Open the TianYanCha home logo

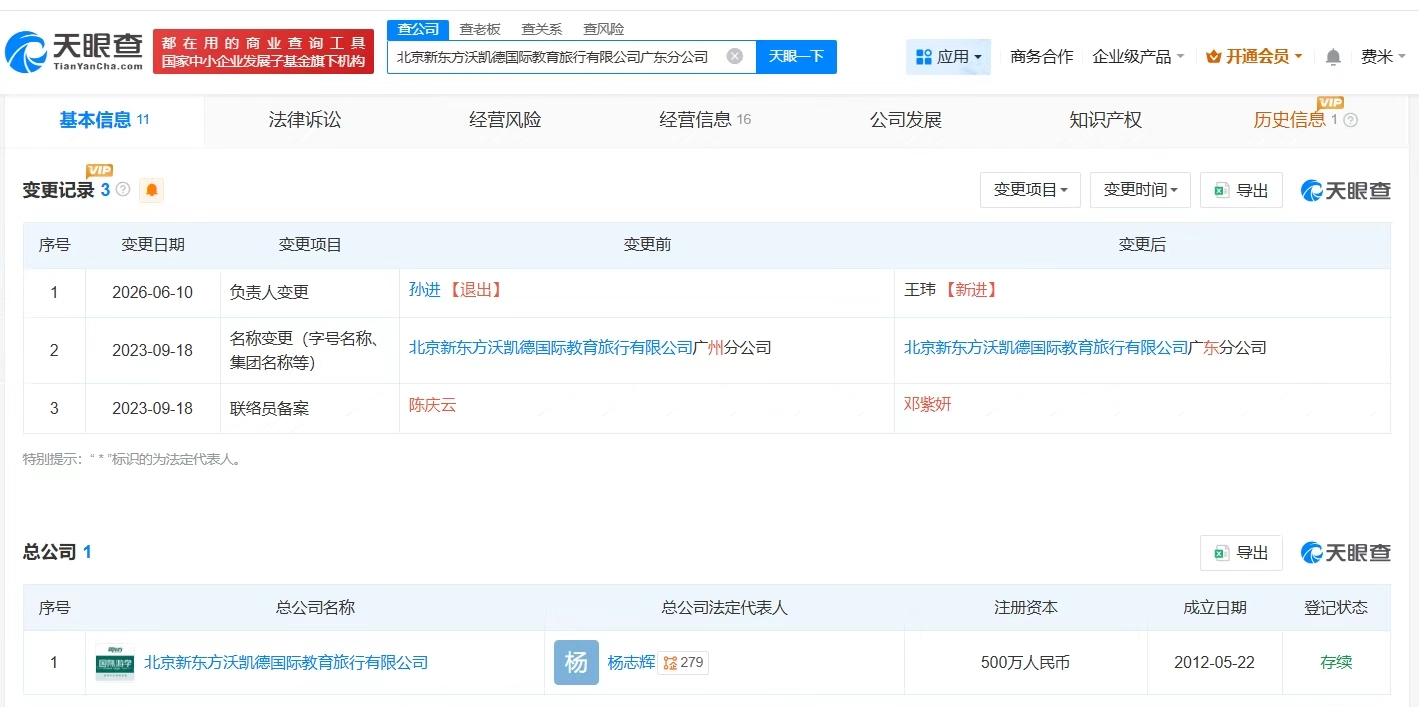75,51
